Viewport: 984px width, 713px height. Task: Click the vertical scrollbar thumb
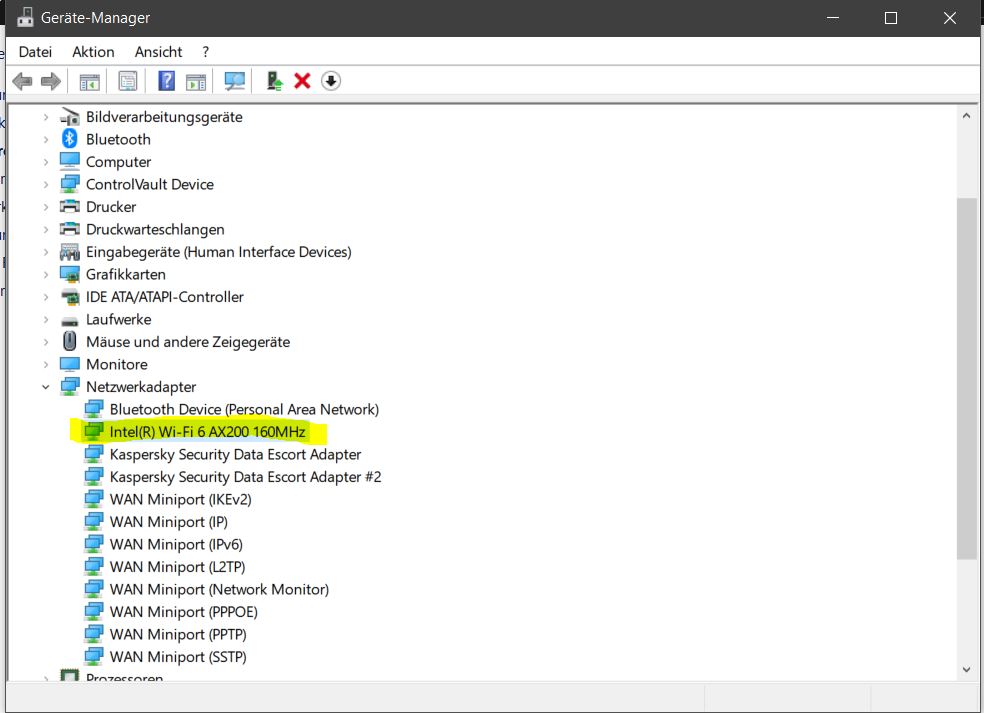966,378
